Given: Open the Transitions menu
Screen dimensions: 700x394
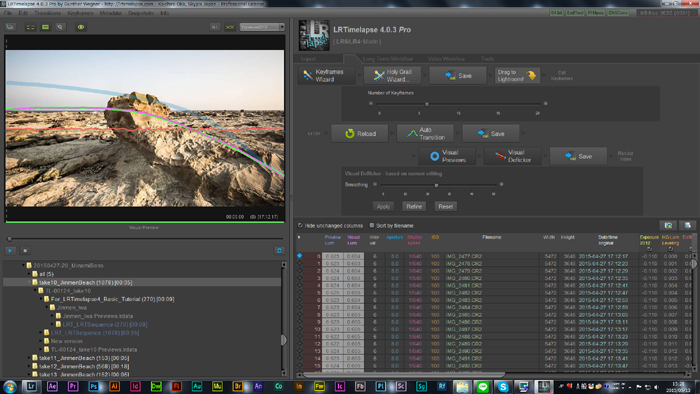Looking at the screenshot, I should click(47, 13).
